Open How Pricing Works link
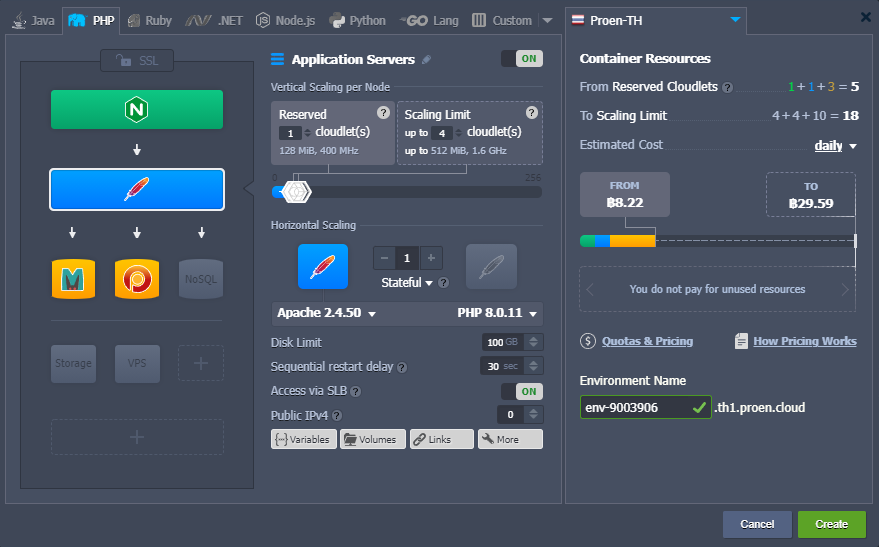Viewport: 879px width, 547px height. click(x=804, y=341)
